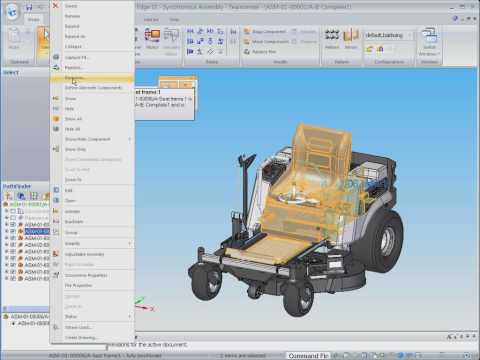Toggle checkbox of the highlighted PathFinder component
Screen dimensions: 480x360
[13, 231]
